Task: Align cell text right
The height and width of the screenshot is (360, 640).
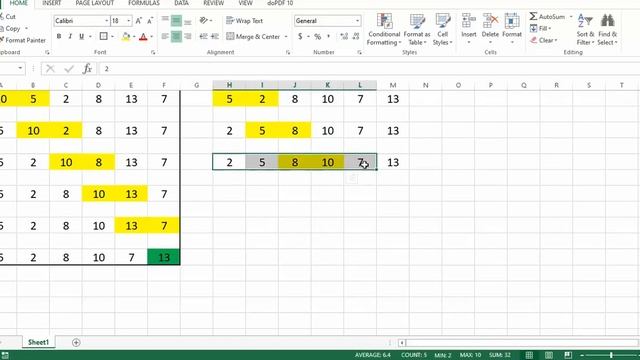Action: click(x=188, y=37)
